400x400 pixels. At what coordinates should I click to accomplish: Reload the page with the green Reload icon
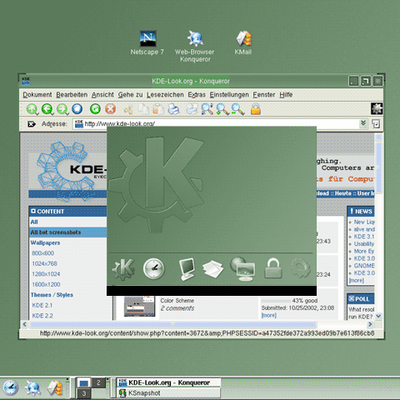click(95, 109)
